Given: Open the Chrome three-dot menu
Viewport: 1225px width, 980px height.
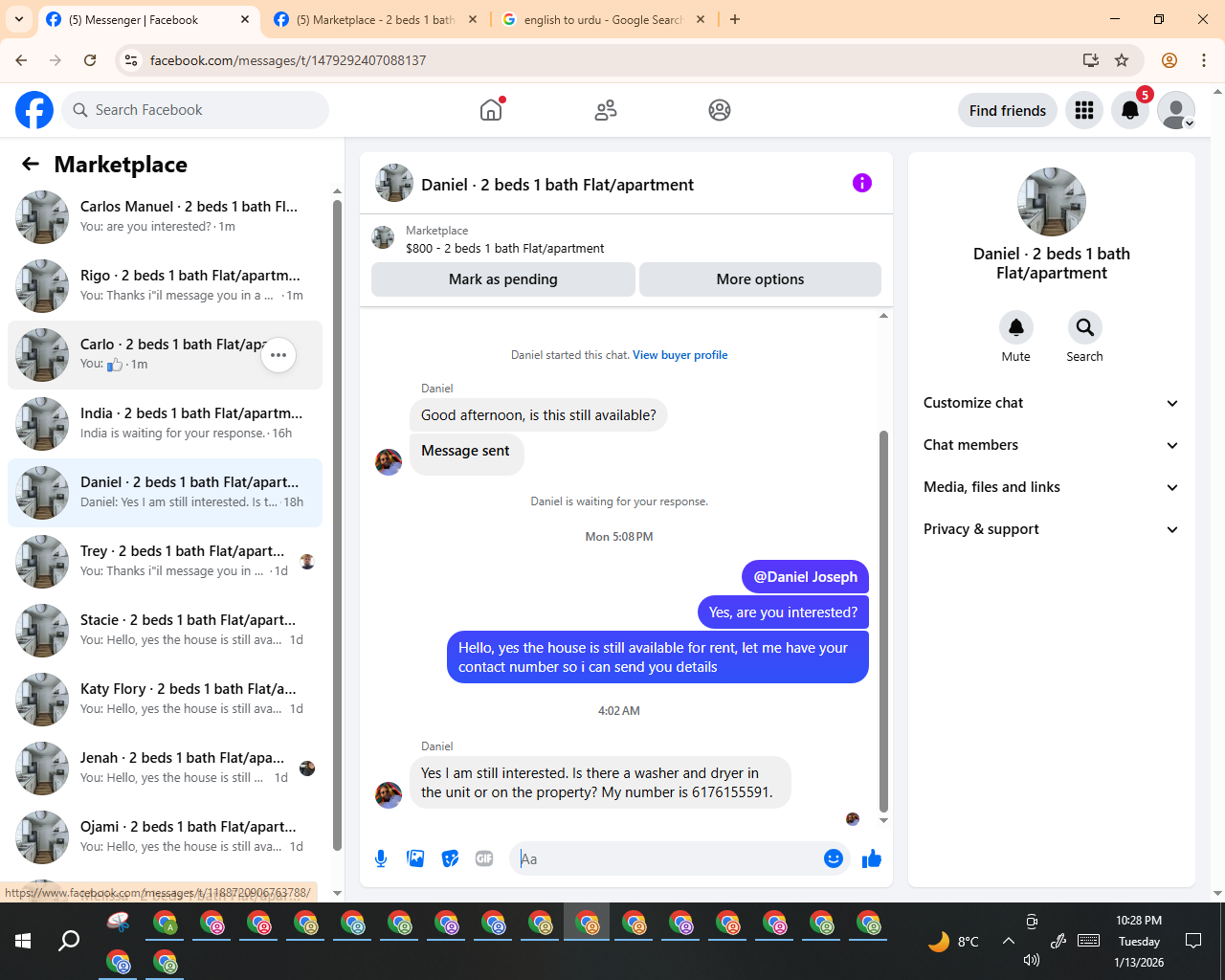Looking at the screenshot, I should [1204, 60].
